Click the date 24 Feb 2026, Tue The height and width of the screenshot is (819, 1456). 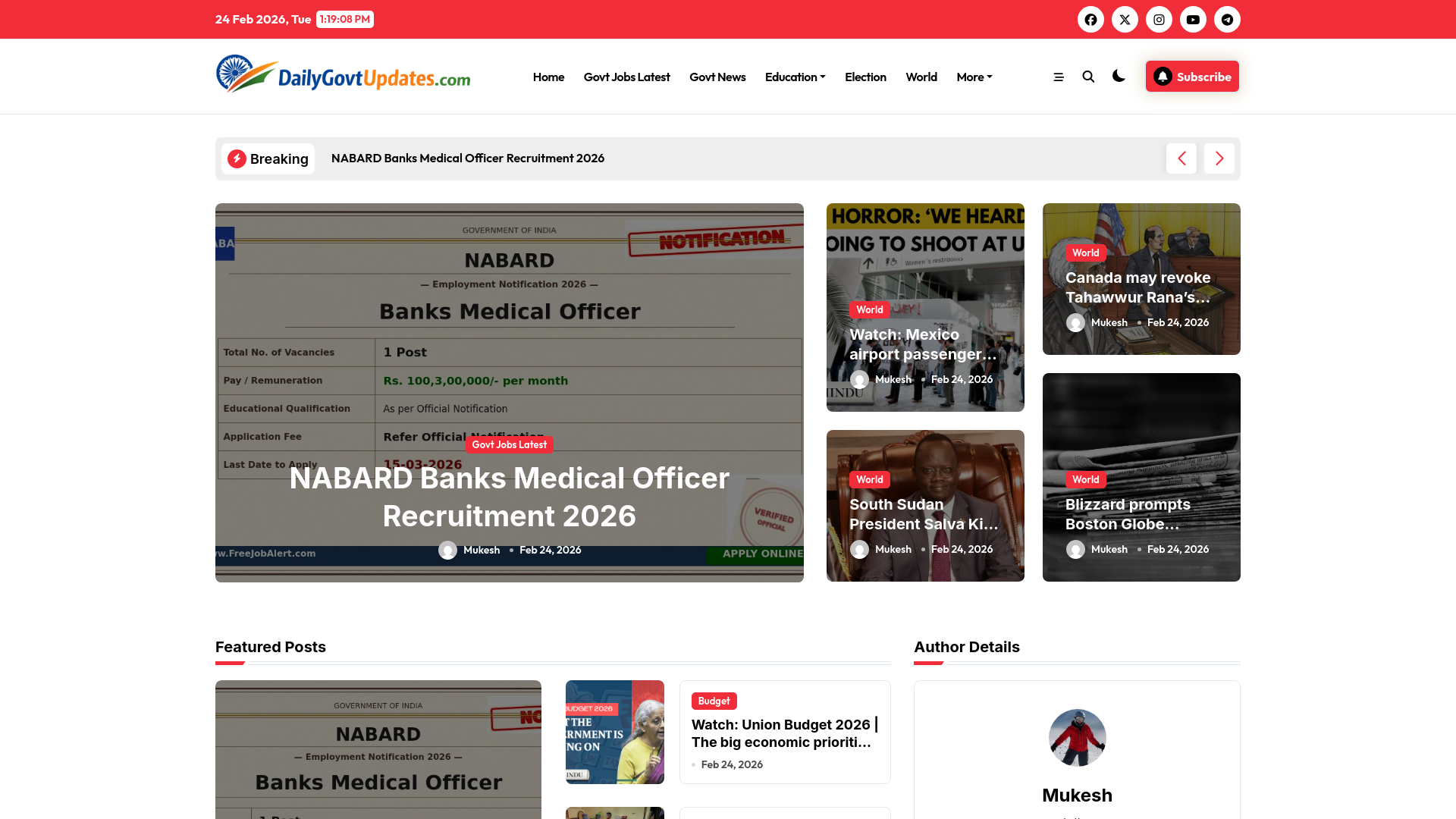pyautogui.click(x=263, y=20)
